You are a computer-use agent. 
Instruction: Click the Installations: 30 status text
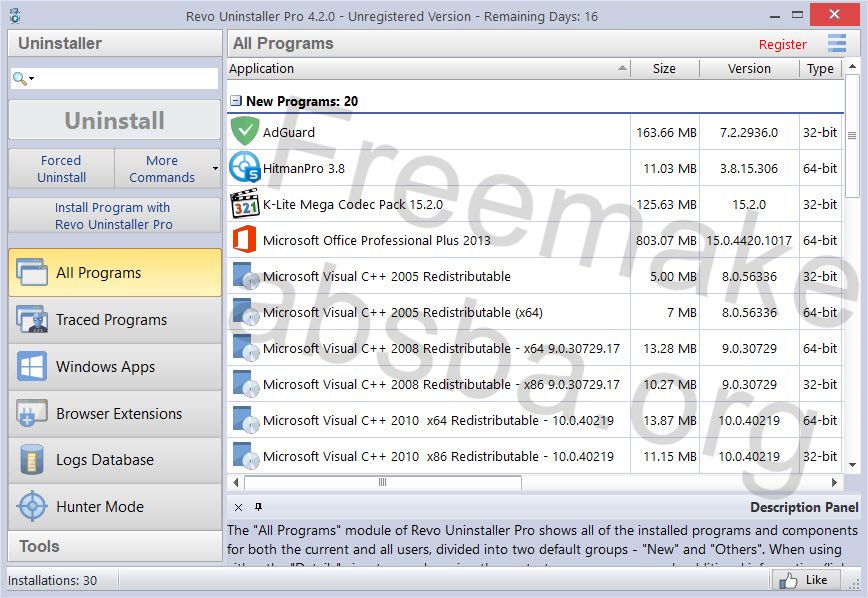[x=52, y=580]
